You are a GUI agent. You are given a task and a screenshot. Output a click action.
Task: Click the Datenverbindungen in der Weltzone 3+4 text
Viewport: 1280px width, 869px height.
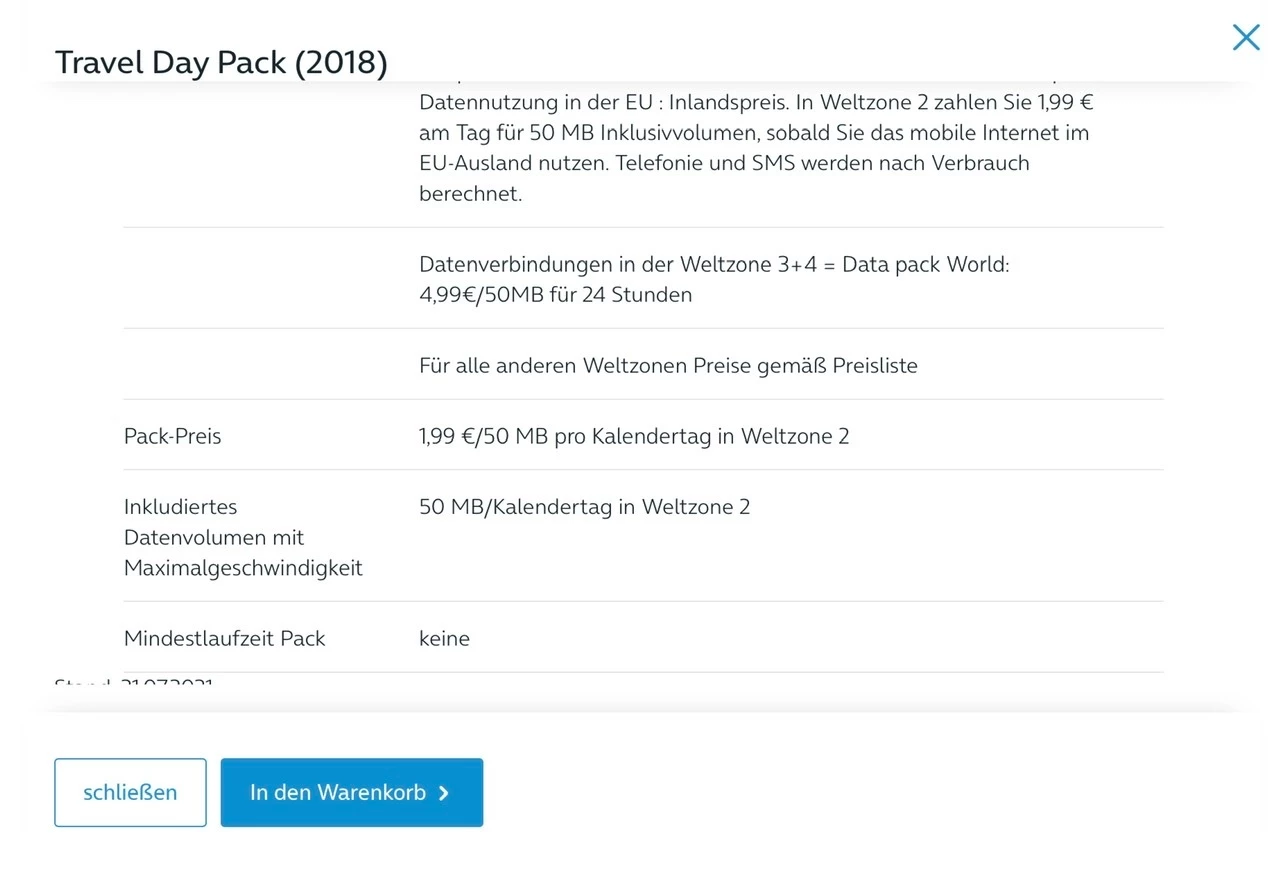point(714,265)
